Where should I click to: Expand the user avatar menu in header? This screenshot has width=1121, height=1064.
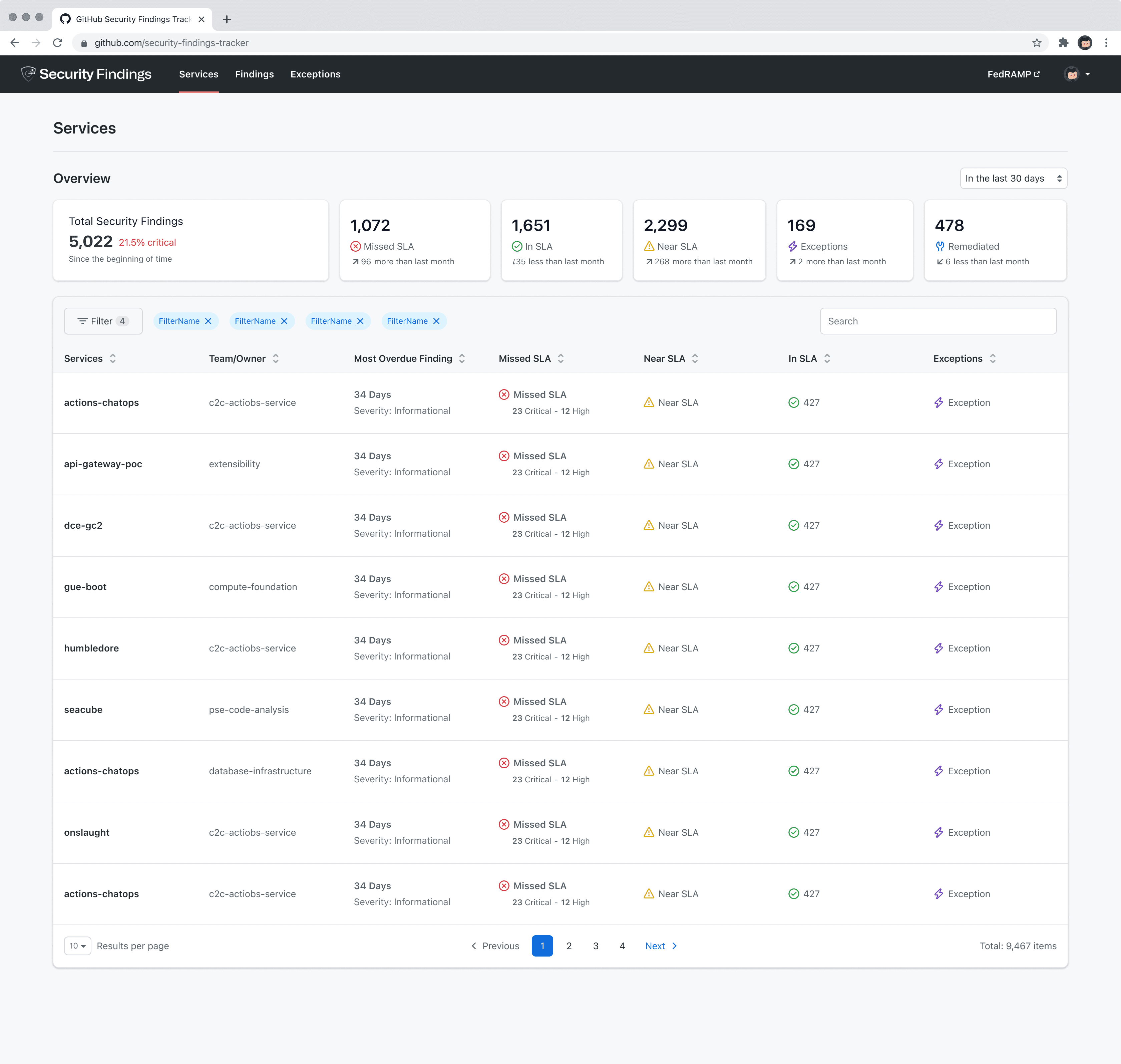click(x=1077, y=74)
